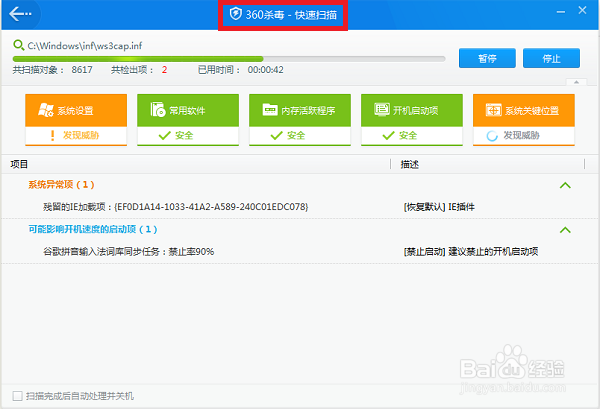Click the 发现威胁 status under 系统关键位置
The height and width of the screenshot is (409, 600).
click(521, 135)
